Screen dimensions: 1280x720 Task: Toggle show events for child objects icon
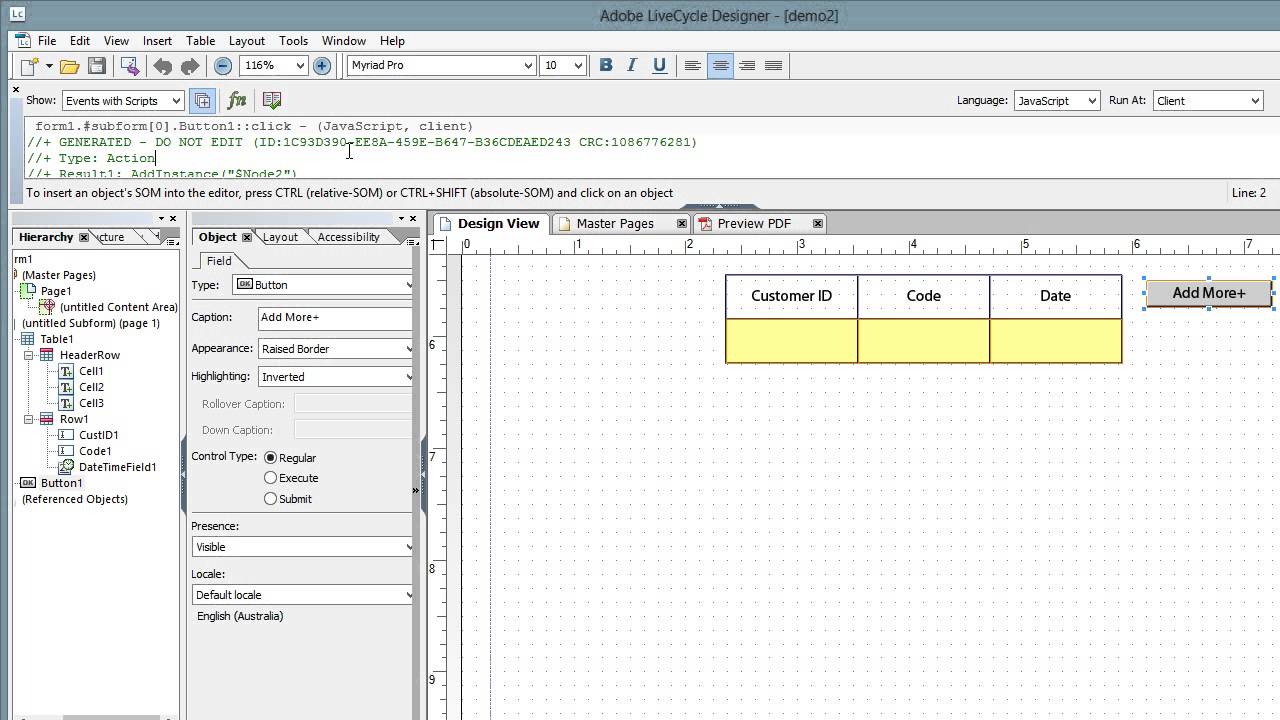202,100
